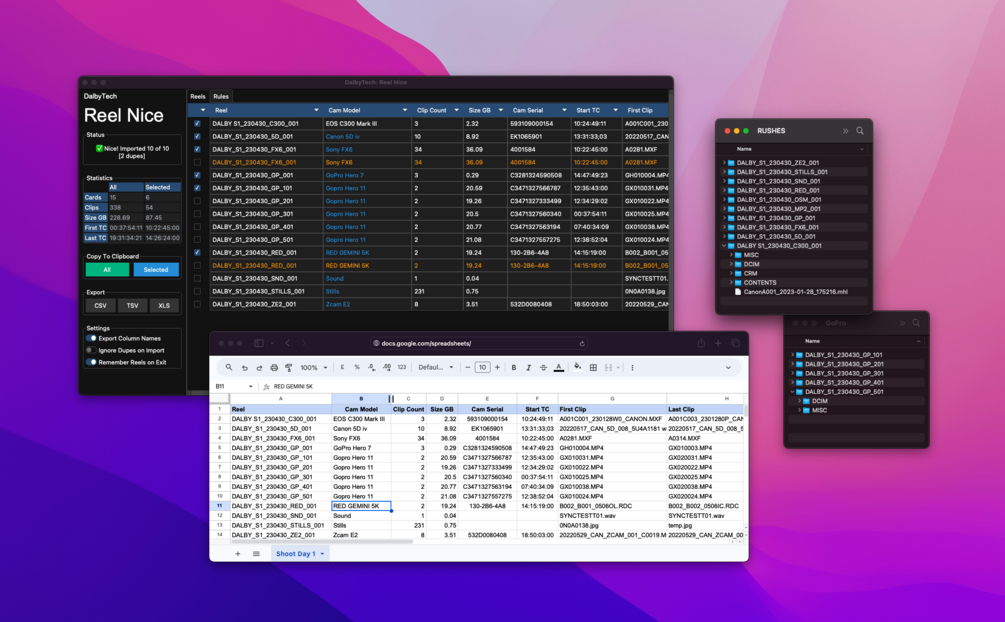Check the DALBY_S1_230430_STILLS_001 reel checkbox

[x=197, y=291]
